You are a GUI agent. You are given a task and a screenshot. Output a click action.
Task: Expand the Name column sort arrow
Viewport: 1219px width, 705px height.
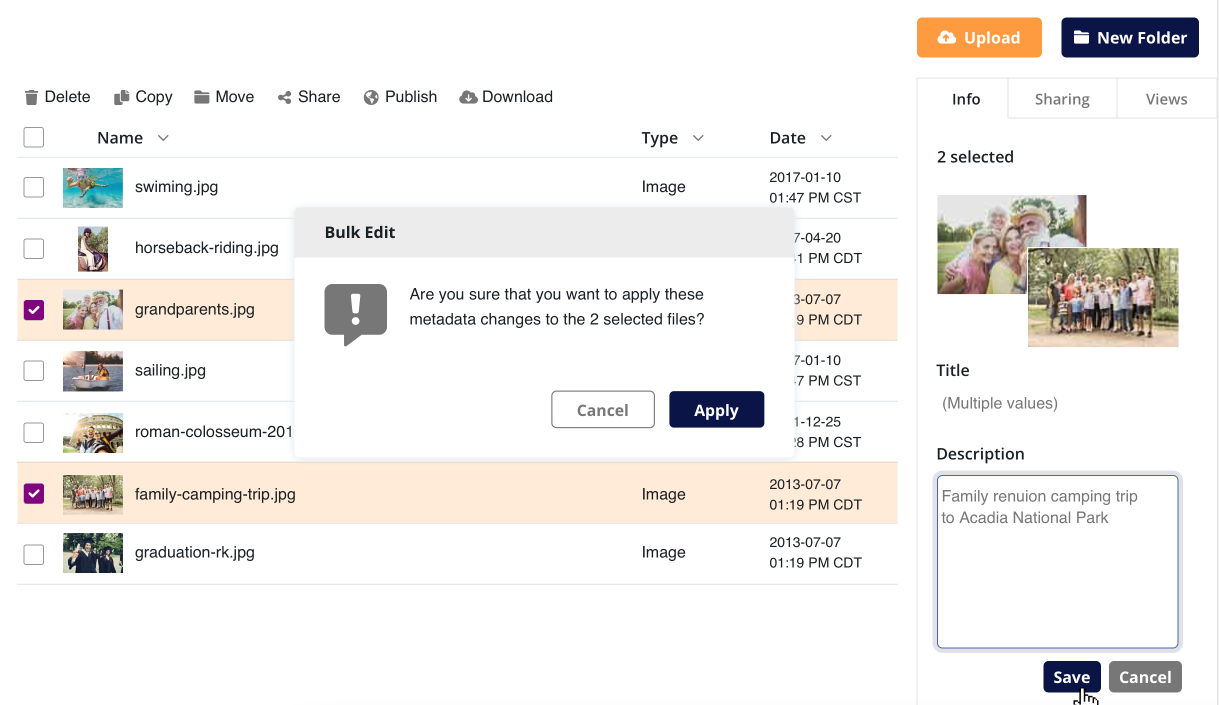point(163,138)
